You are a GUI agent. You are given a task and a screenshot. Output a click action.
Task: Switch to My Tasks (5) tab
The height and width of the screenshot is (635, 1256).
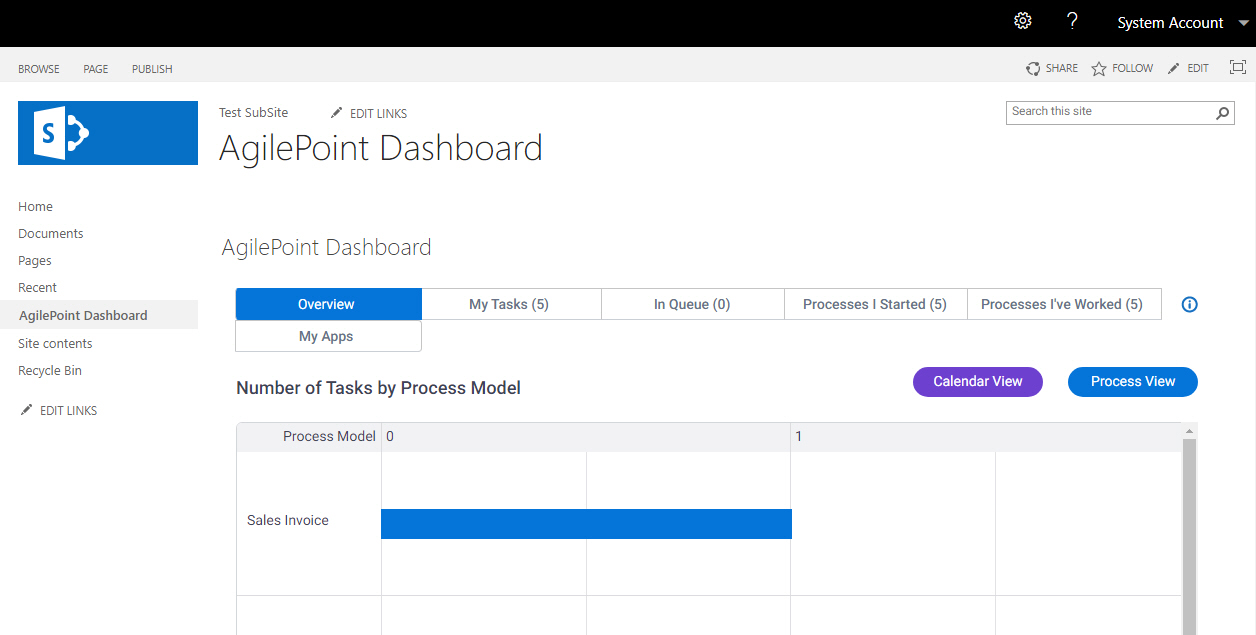click(x=511, y=304)
